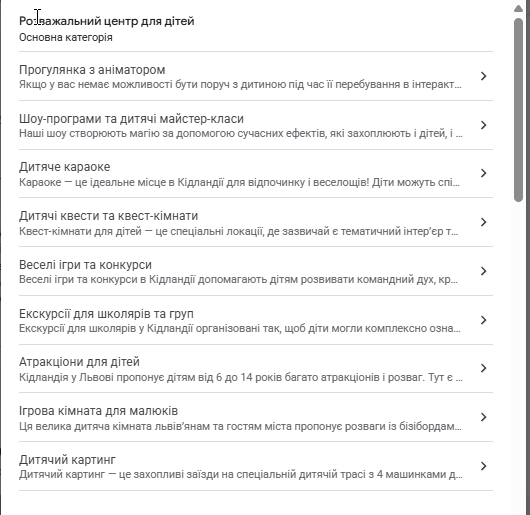Select the Прогулянка з аніматором title
530x515 pixels.
coord(92,70)
